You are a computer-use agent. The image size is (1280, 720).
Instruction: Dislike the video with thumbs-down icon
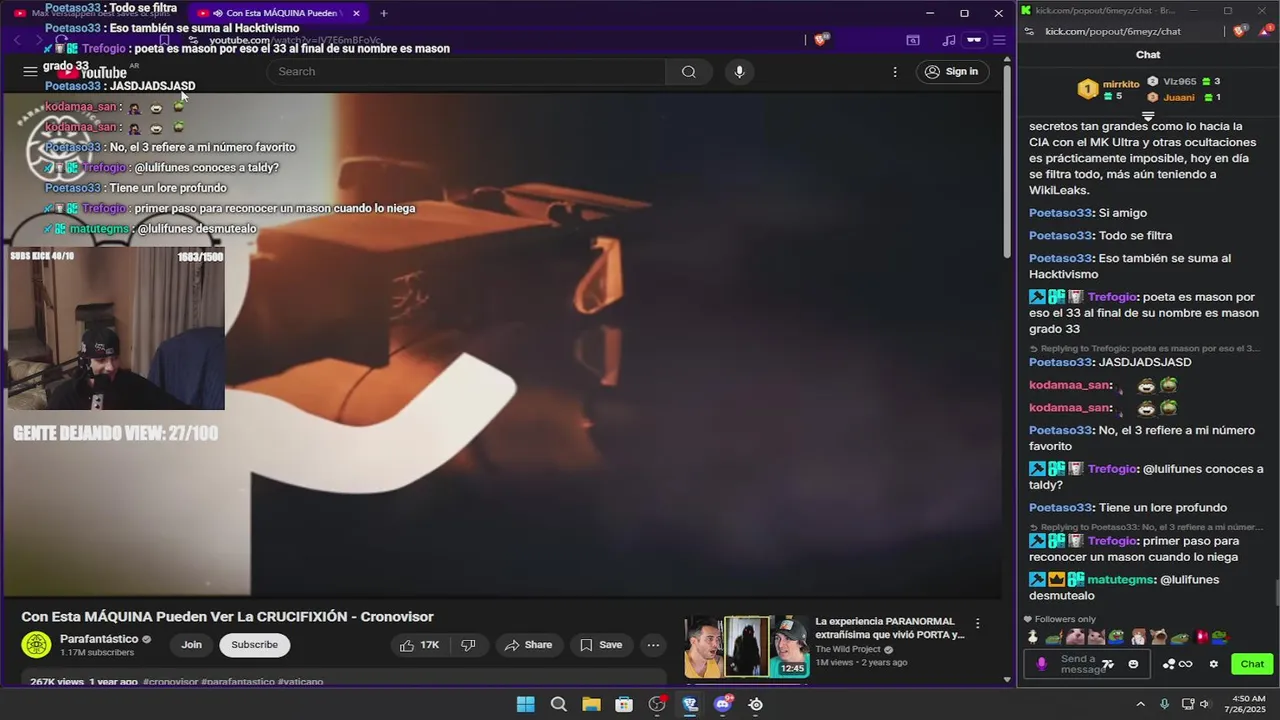click(468, 645)
